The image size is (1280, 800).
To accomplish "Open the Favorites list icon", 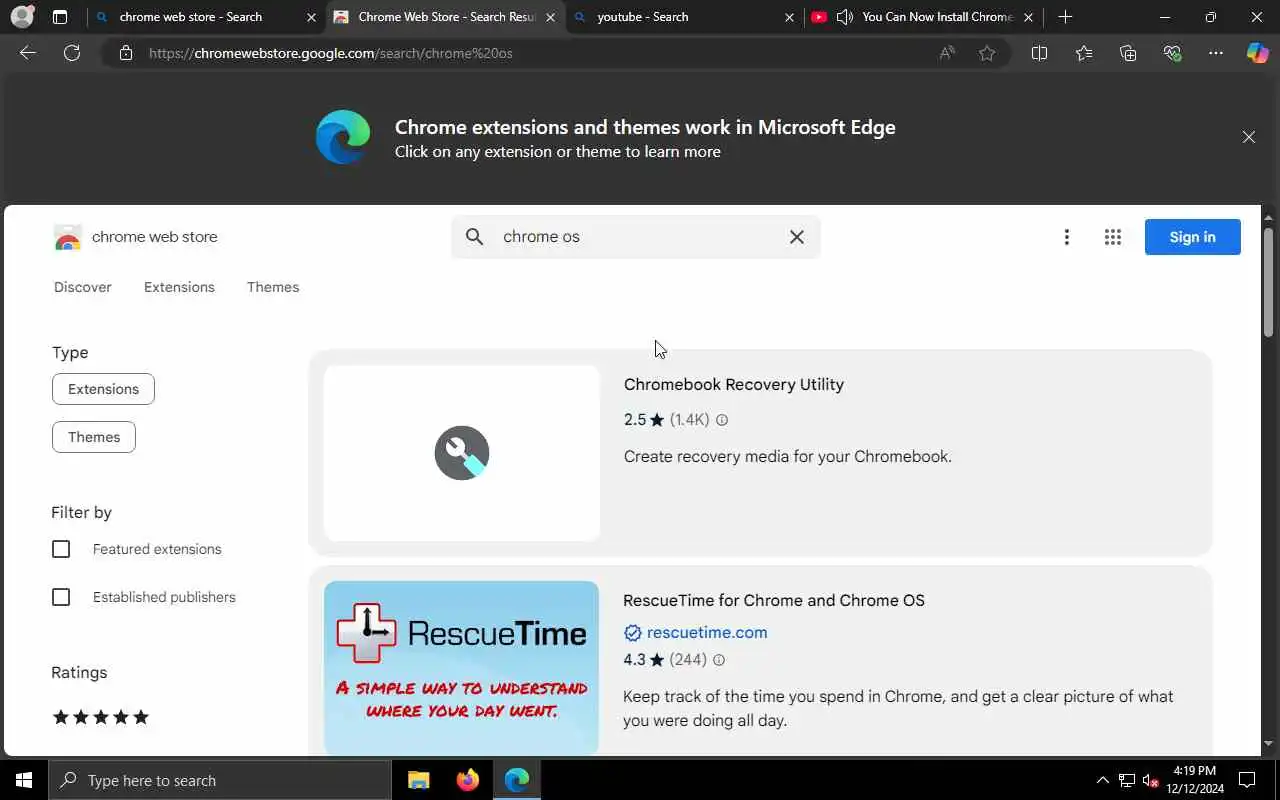I will coord(1084,53).
